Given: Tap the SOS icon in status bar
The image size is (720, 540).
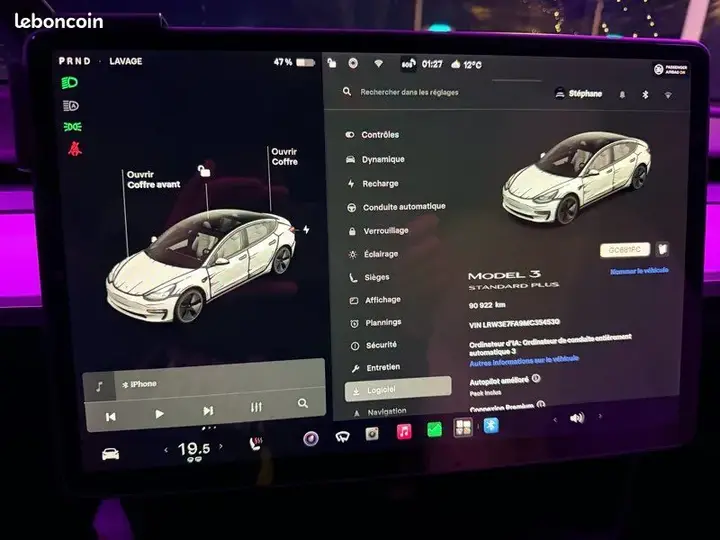Looking at the screenshot, I should click(408, 64).
